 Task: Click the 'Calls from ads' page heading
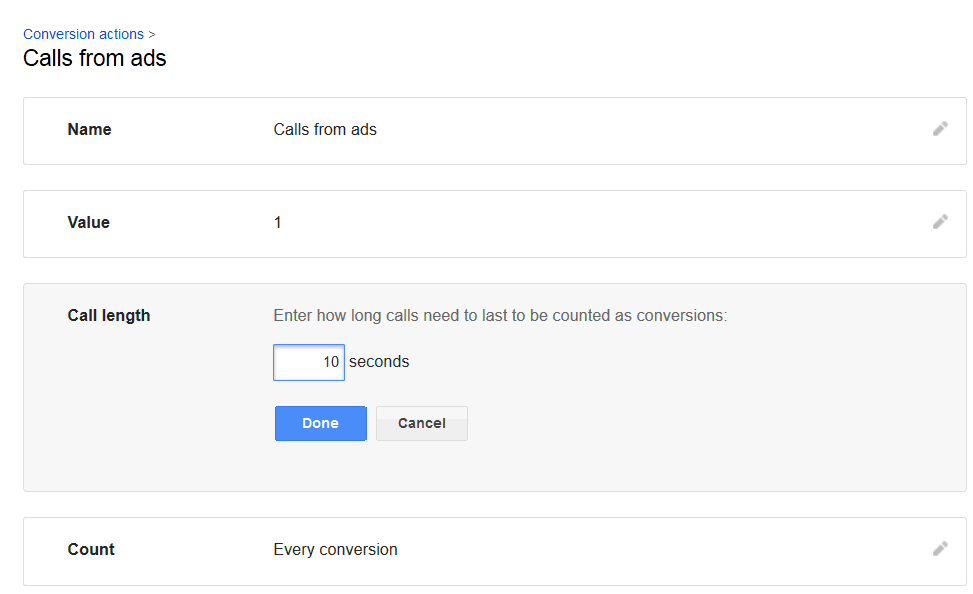95,58
